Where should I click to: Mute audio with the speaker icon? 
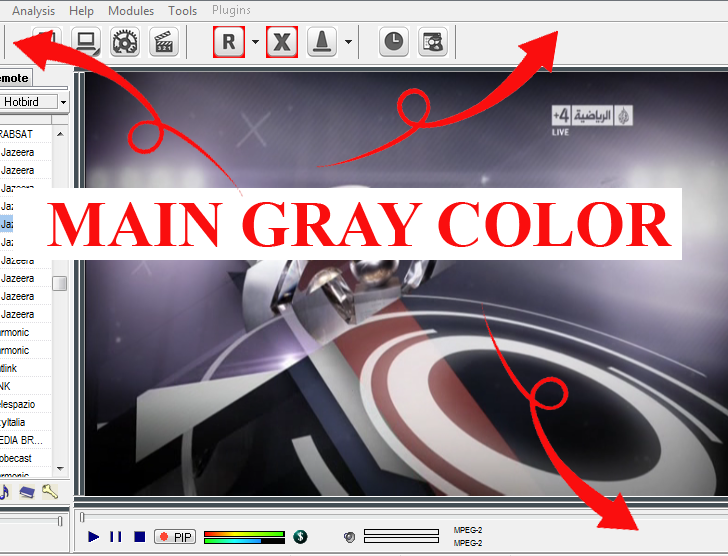[x=349, y=537]
